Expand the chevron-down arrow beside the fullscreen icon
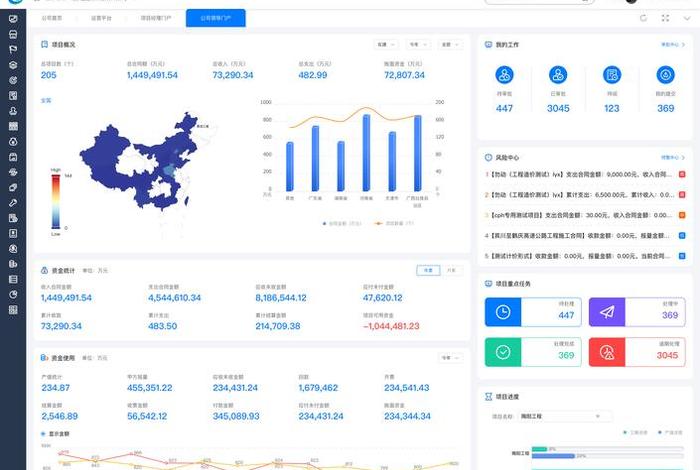700x470 pixels. click(687, 18)
